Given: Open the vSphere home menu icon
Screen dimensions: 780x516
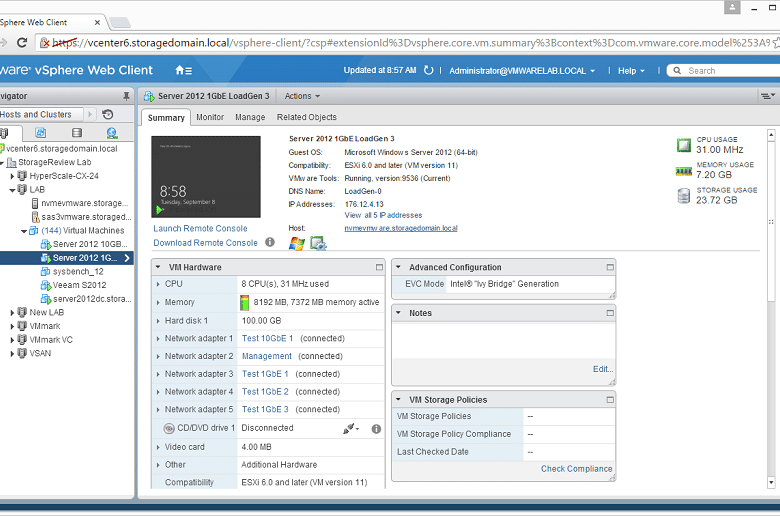Looking at the screenshot, I should click(183, 71).
